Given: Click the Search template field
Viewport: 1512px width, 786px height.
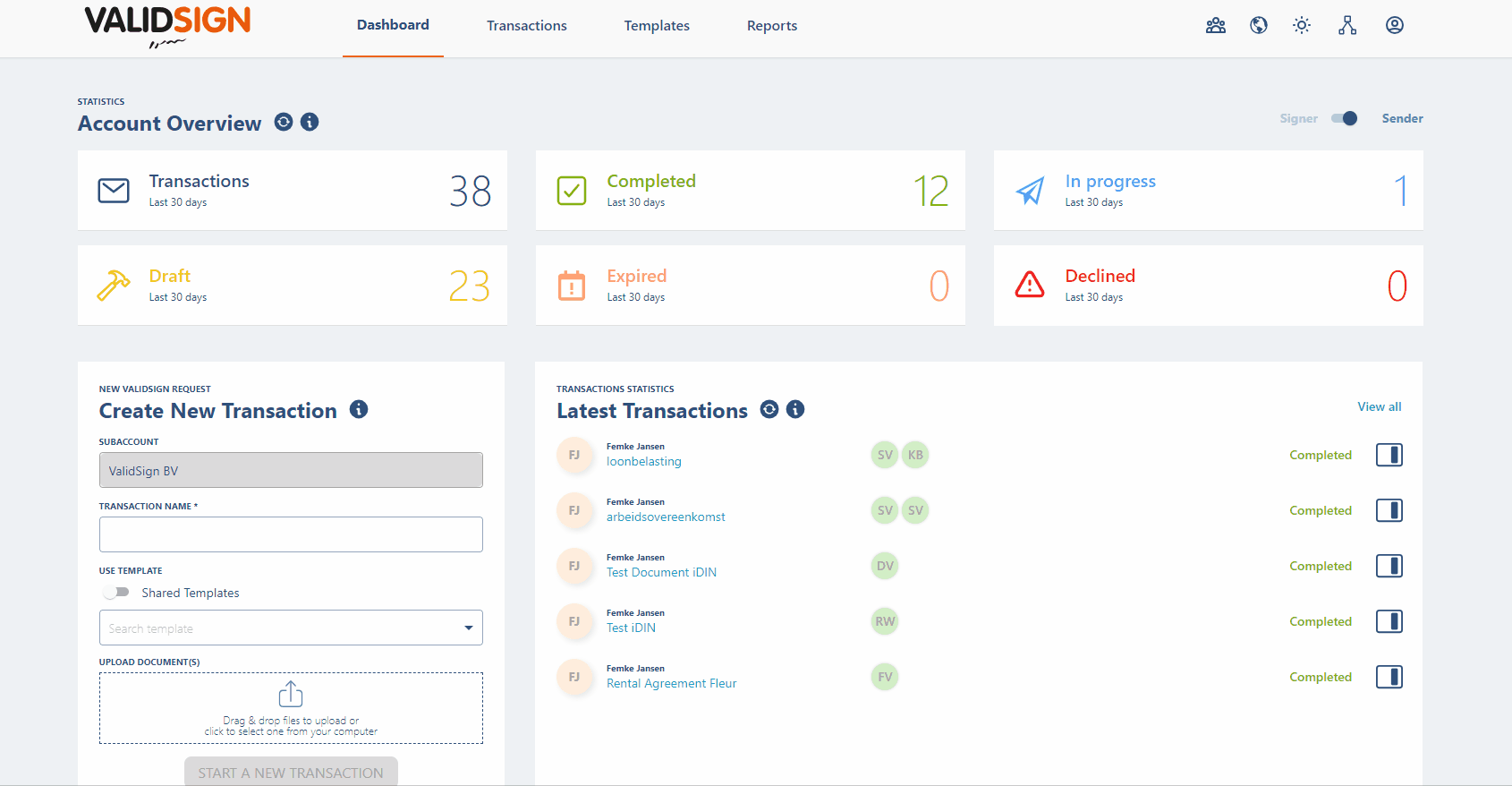Looking at the screenshot, I should coord(291,628).
